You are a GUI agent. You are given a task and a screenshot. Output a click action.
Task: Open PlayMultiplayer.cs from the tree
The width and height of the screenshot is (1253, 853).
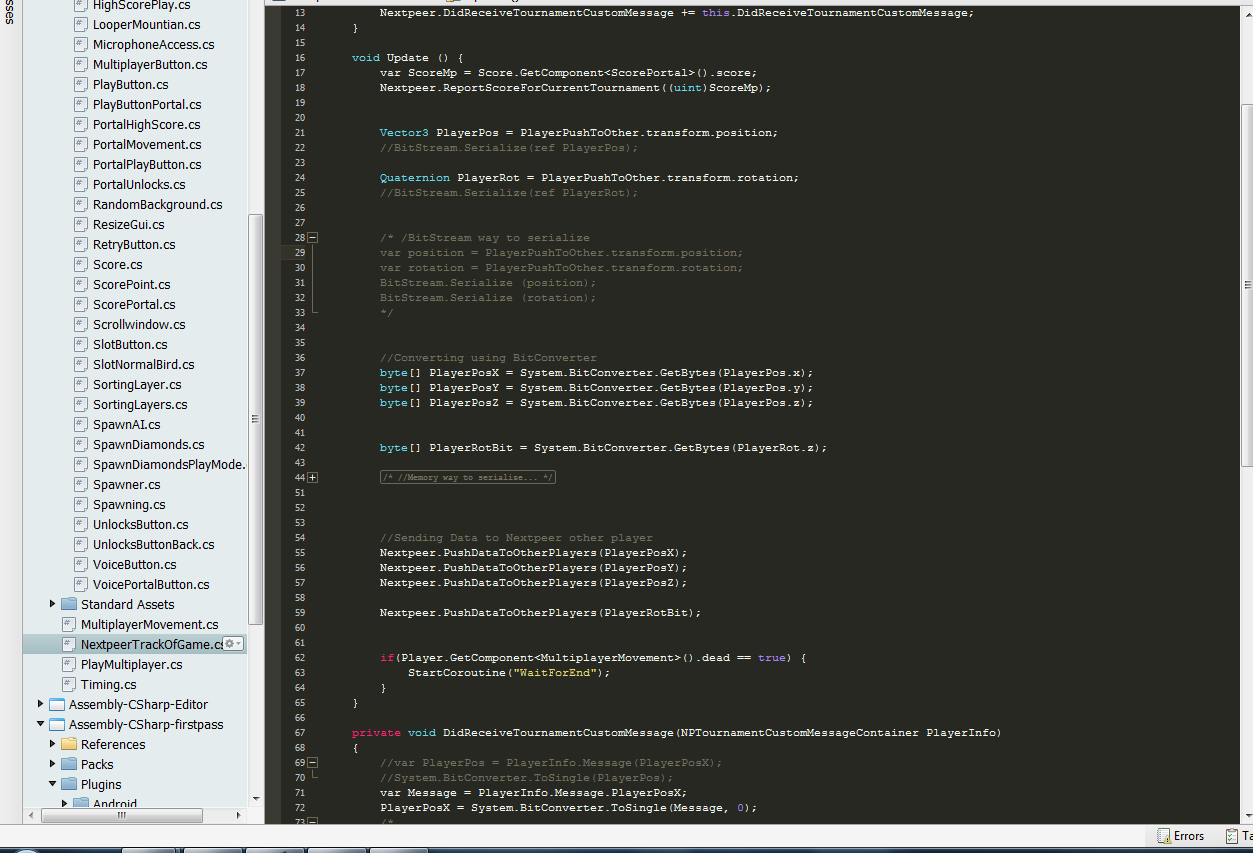(x=131, y=665)
